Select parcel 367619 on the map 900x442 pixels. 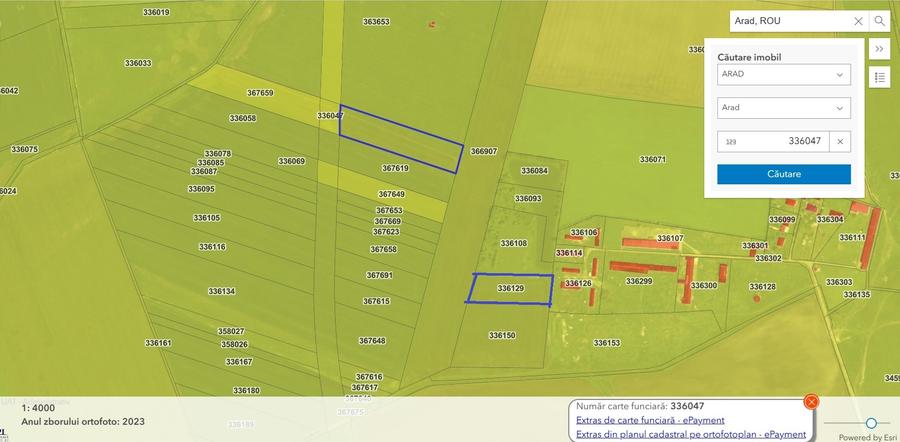tap(395, 169)
